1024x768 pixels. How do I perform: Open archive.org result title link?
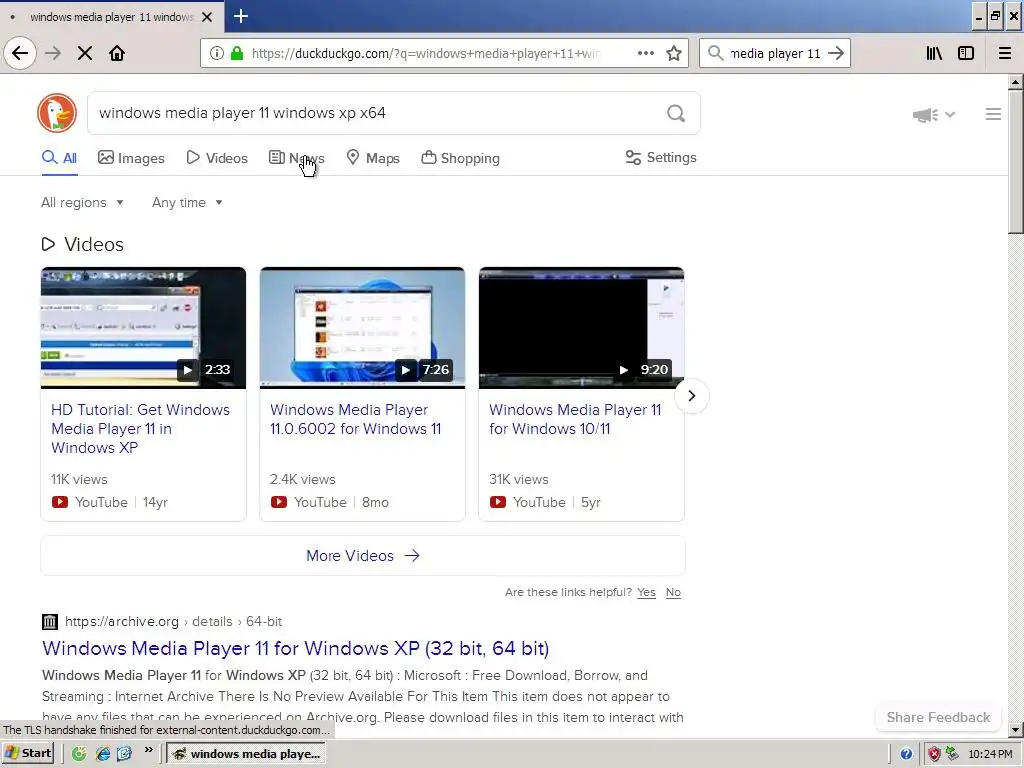pyautogui.click(x=296, y=648)
